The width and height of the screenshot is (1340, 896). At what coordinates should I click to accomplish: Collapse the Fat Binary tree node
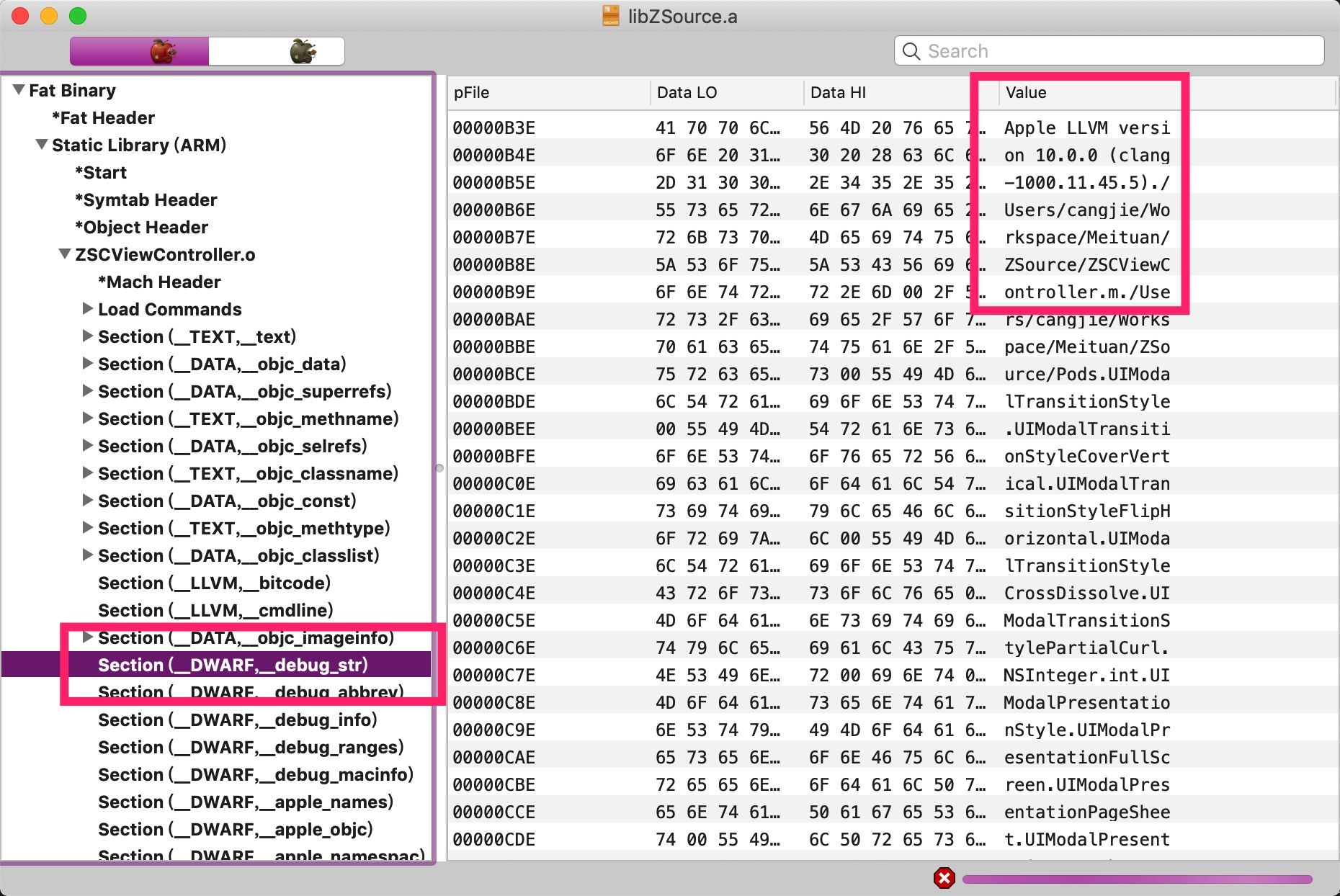[x=19, y=90]
